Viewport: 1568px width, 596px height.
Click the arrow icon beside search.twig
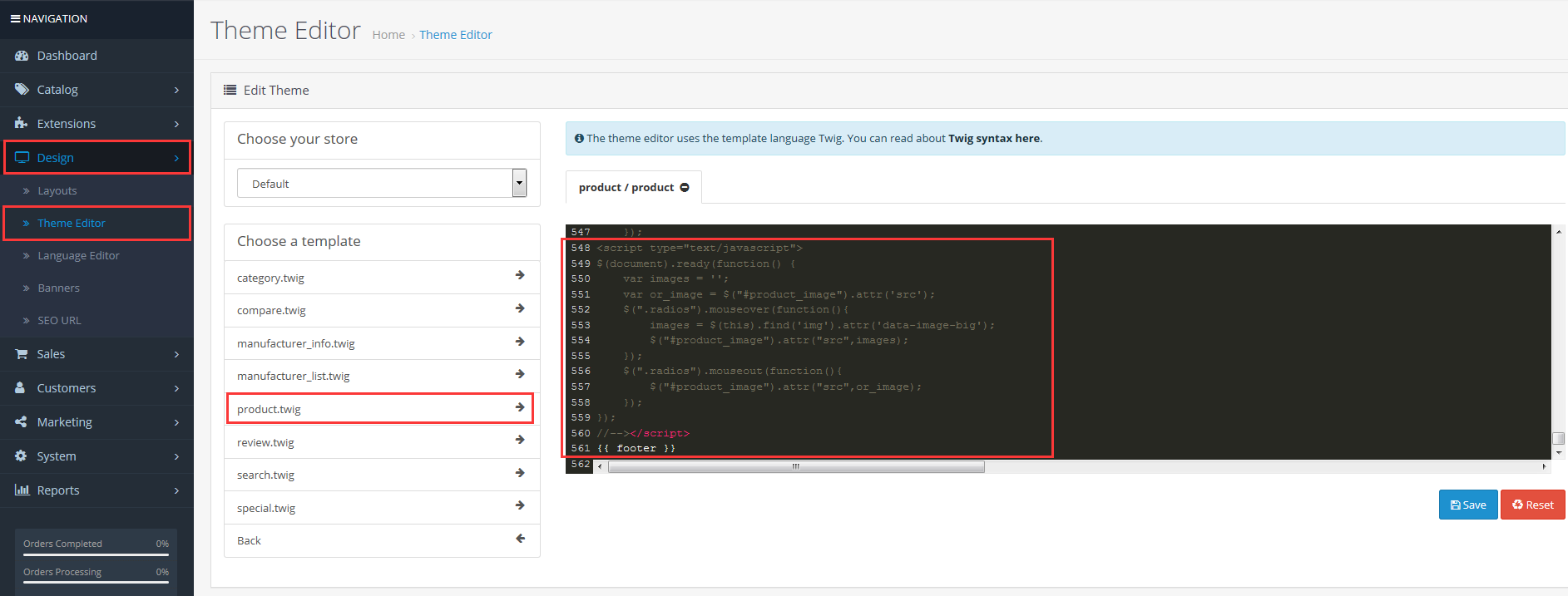click(520, 473)
